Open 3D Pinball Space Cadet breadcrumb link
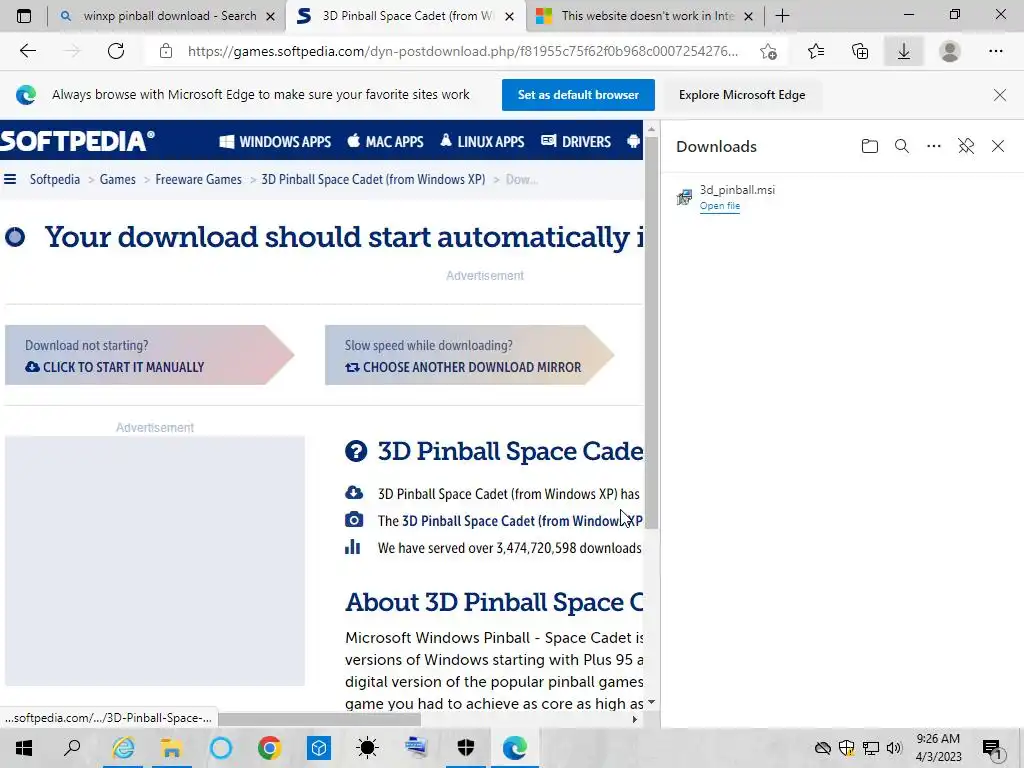The image size is (1024, 768). (373, 180)
